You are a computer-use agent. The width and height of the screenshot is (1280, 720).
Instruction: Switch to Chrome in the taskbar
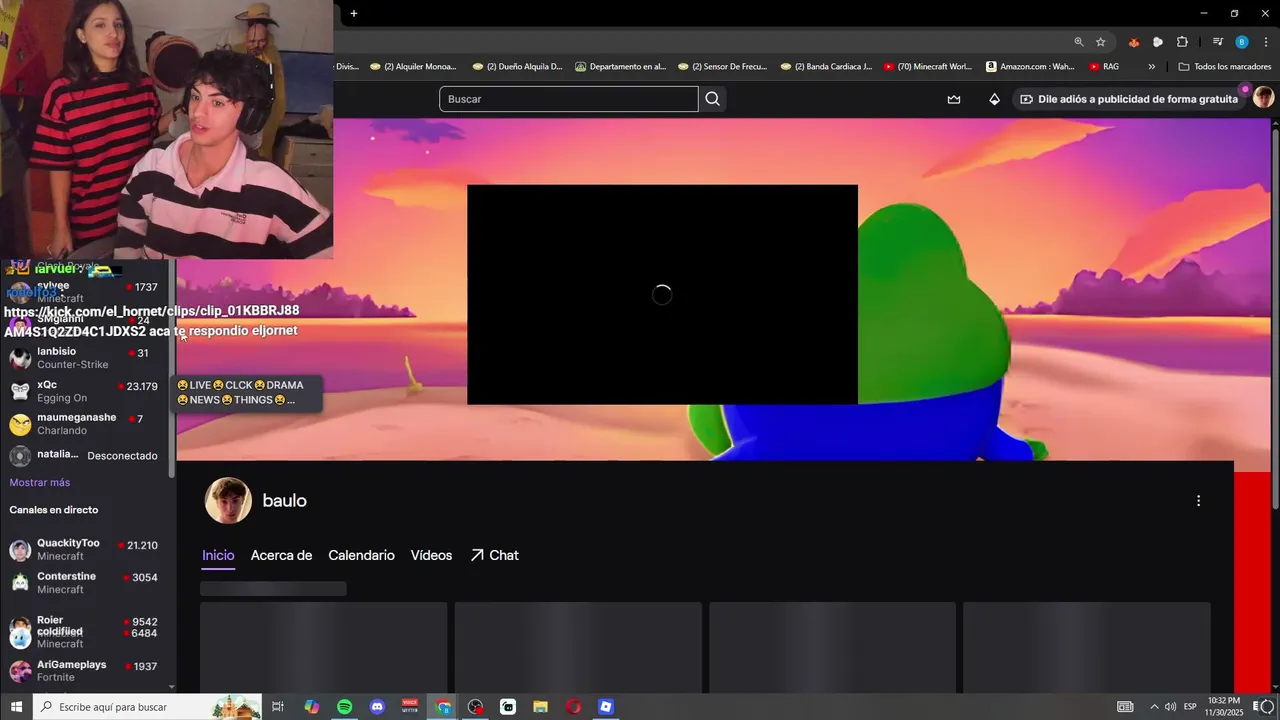pyautogui.click(x=443, y=707)
